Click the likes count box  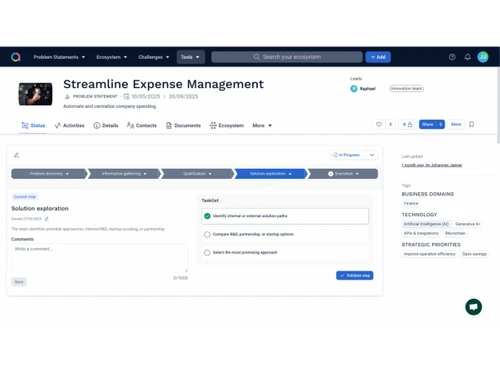pyautogui.click(x=390, y=124)
